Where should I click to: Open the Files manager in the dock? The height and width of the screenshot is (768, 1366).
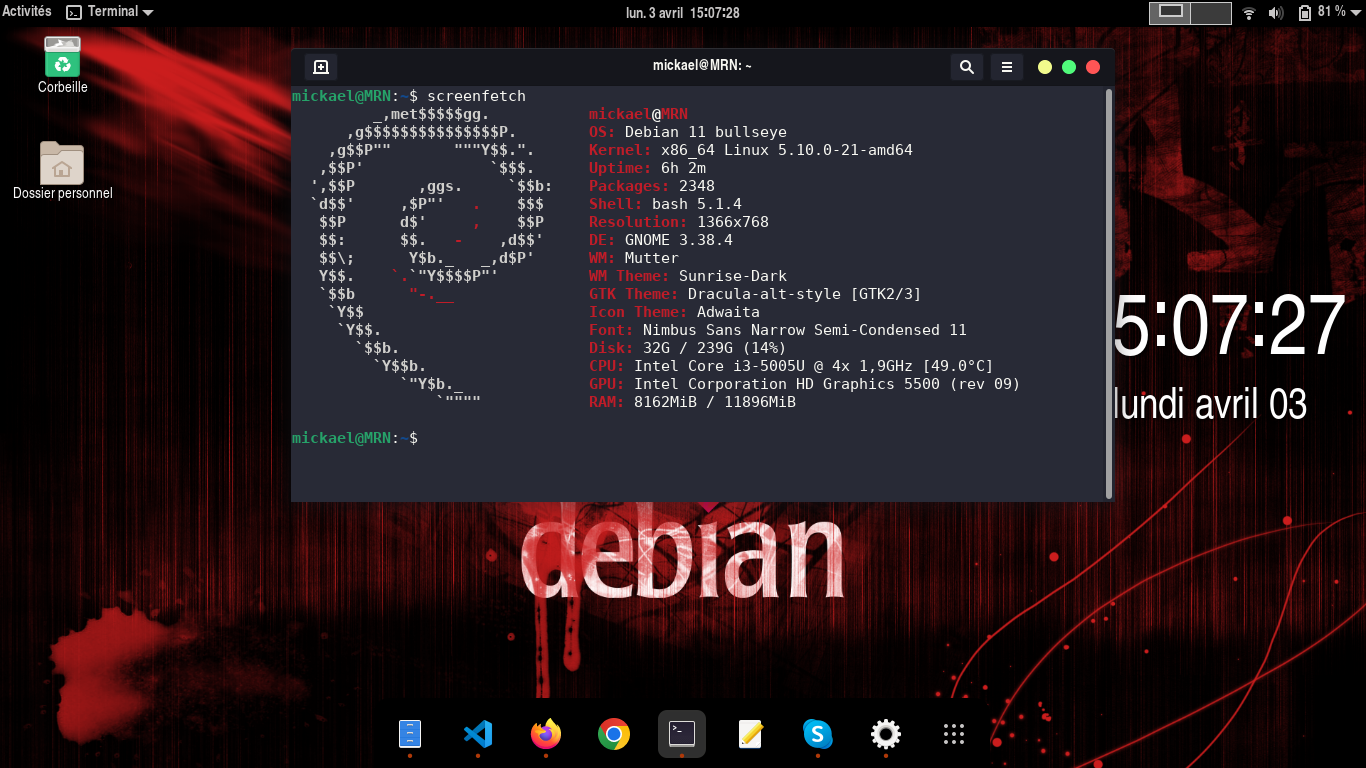click(410, 735)
